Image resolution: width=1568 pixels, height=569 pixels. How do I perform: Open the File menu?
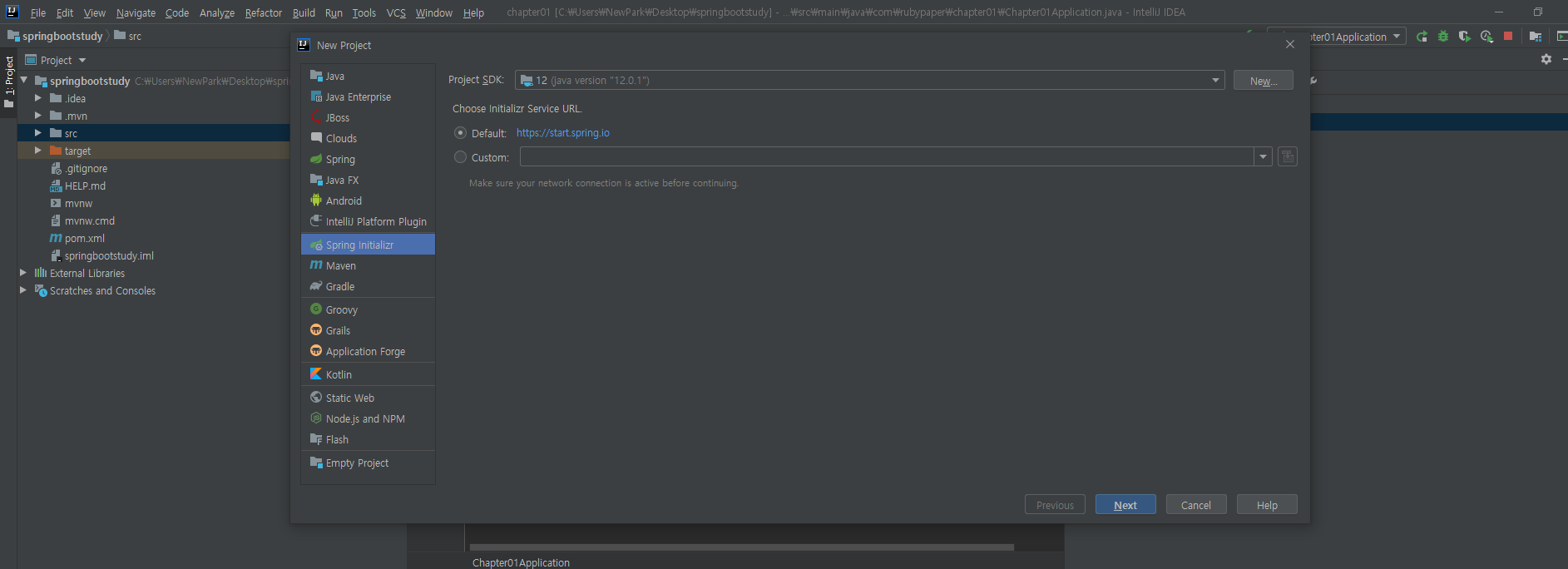click(x=38, y=12)
